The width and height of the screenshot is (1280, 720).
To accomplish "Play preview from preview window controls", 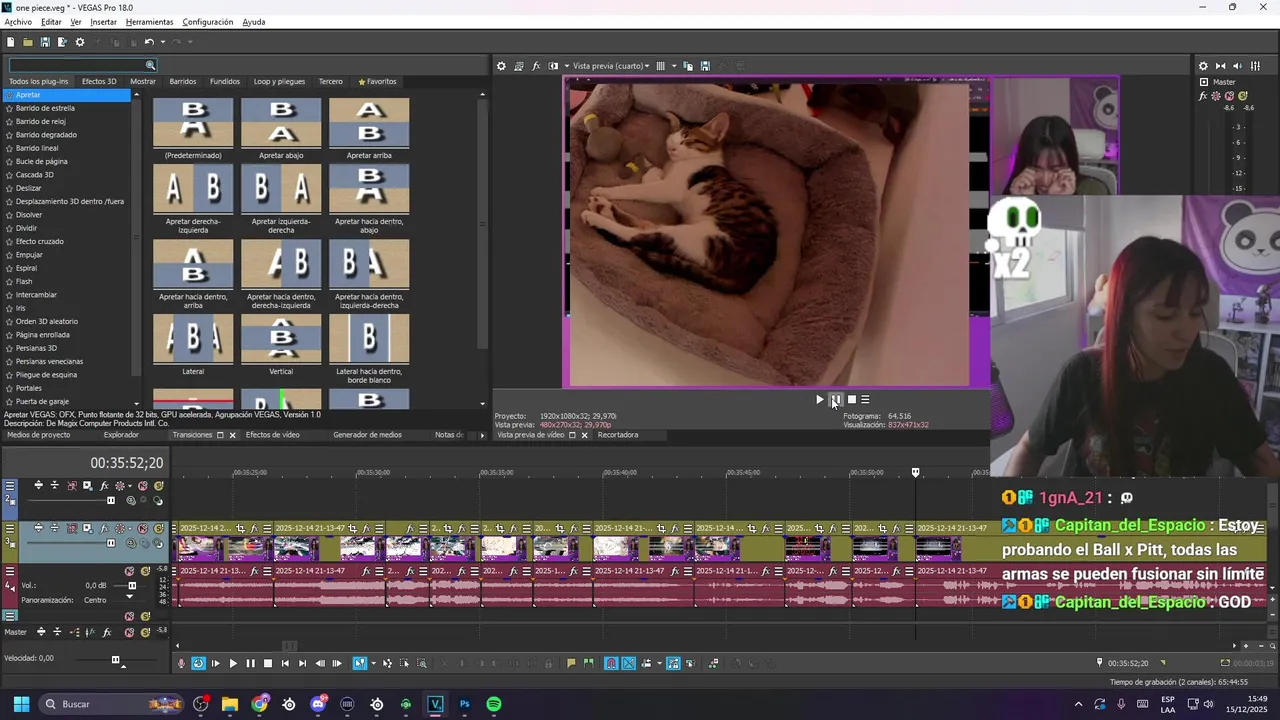I will [820, 400].
